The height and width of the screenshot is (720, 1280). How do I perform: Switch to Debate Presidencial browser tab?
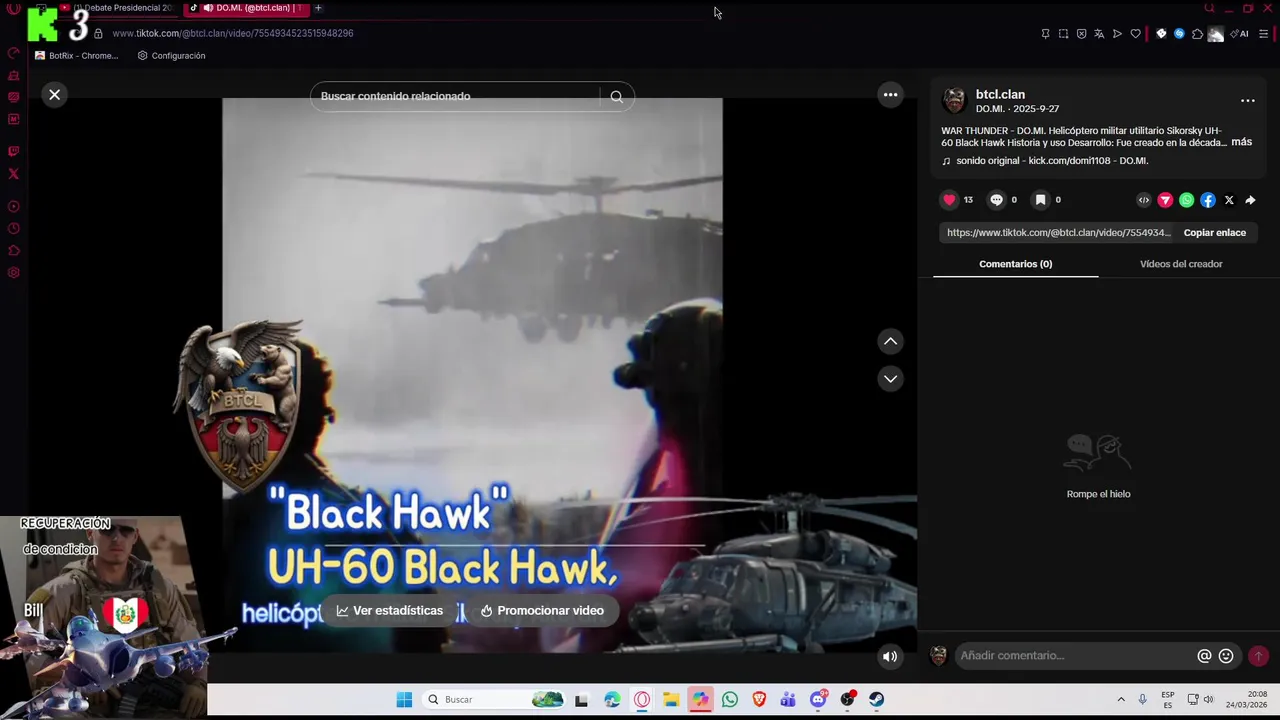[120, 8]
